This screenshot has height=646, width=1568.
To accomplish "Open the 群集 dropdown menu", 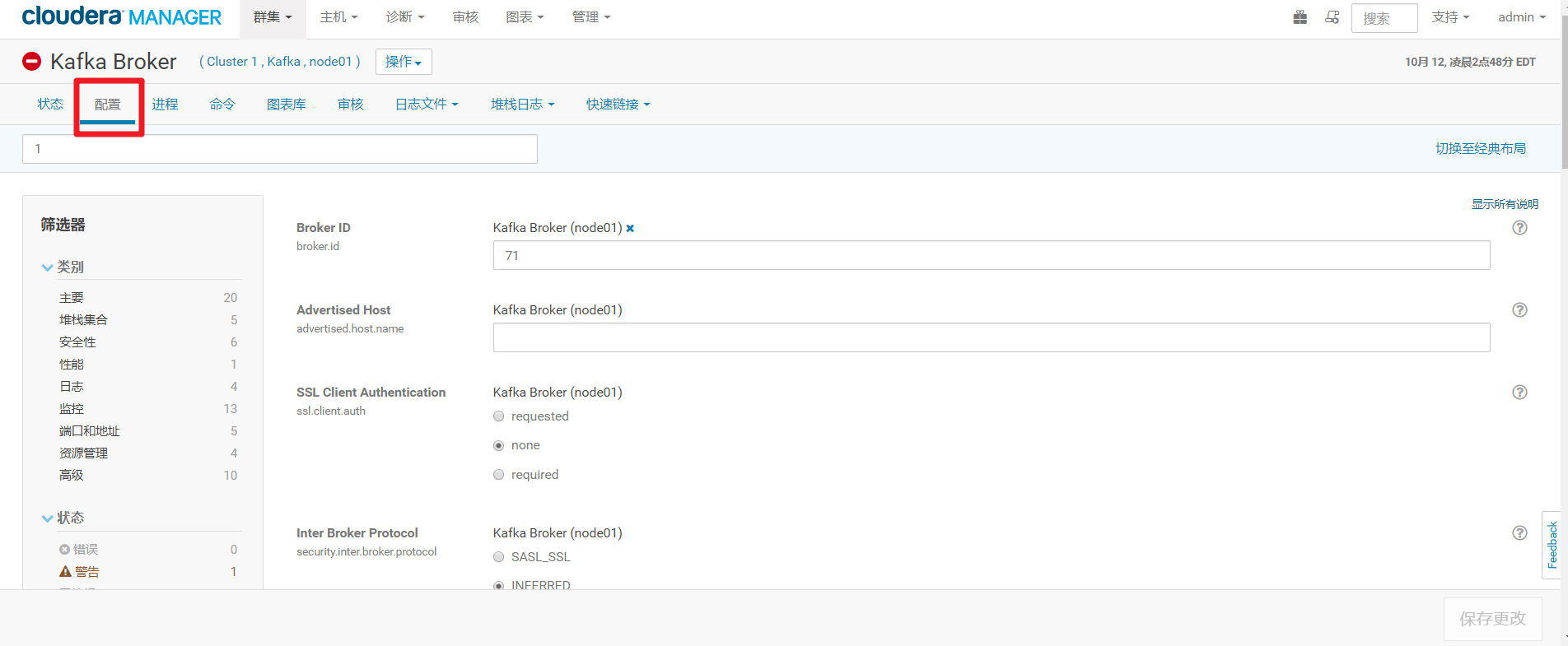I will click(x=273, y=17).
